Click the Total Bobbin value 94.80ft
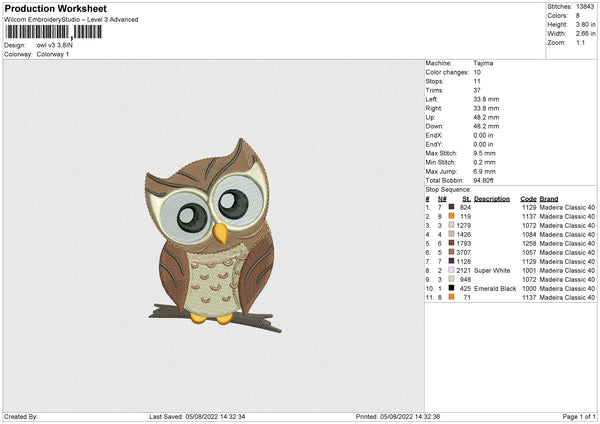600x424 pixels. pos(483,180)
